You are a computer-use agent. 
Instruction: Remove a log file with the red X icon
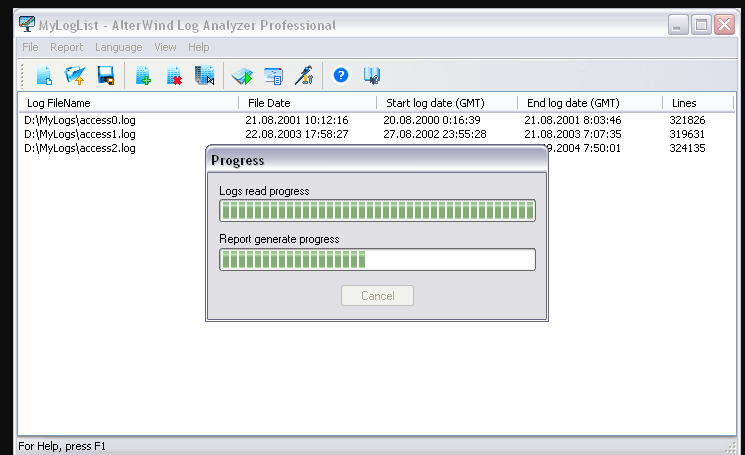[x=174, y=76]
